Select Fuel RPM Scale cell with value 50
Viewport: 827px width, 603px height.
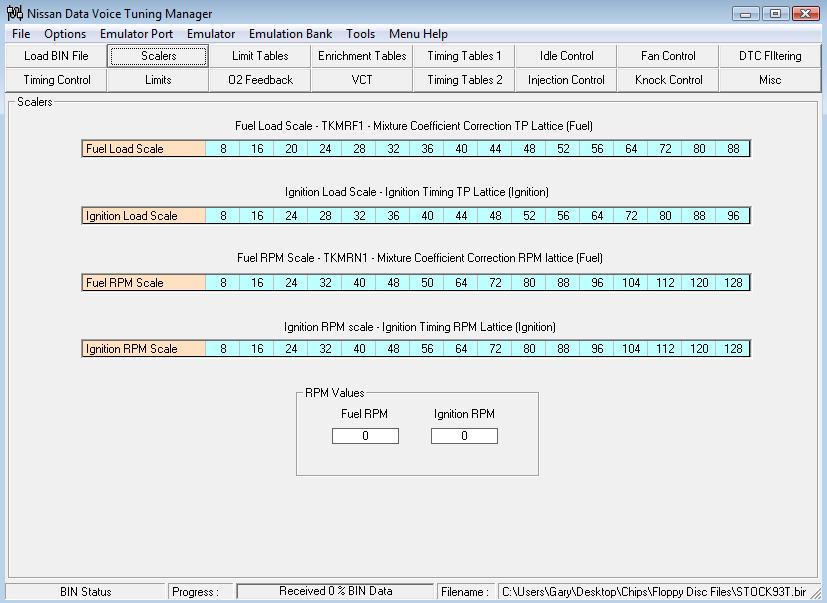point(427,283)
